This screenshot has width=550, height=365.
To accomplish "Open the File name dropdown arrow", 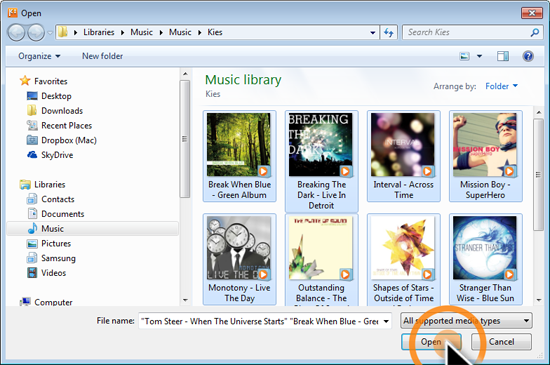I will 386,321.
